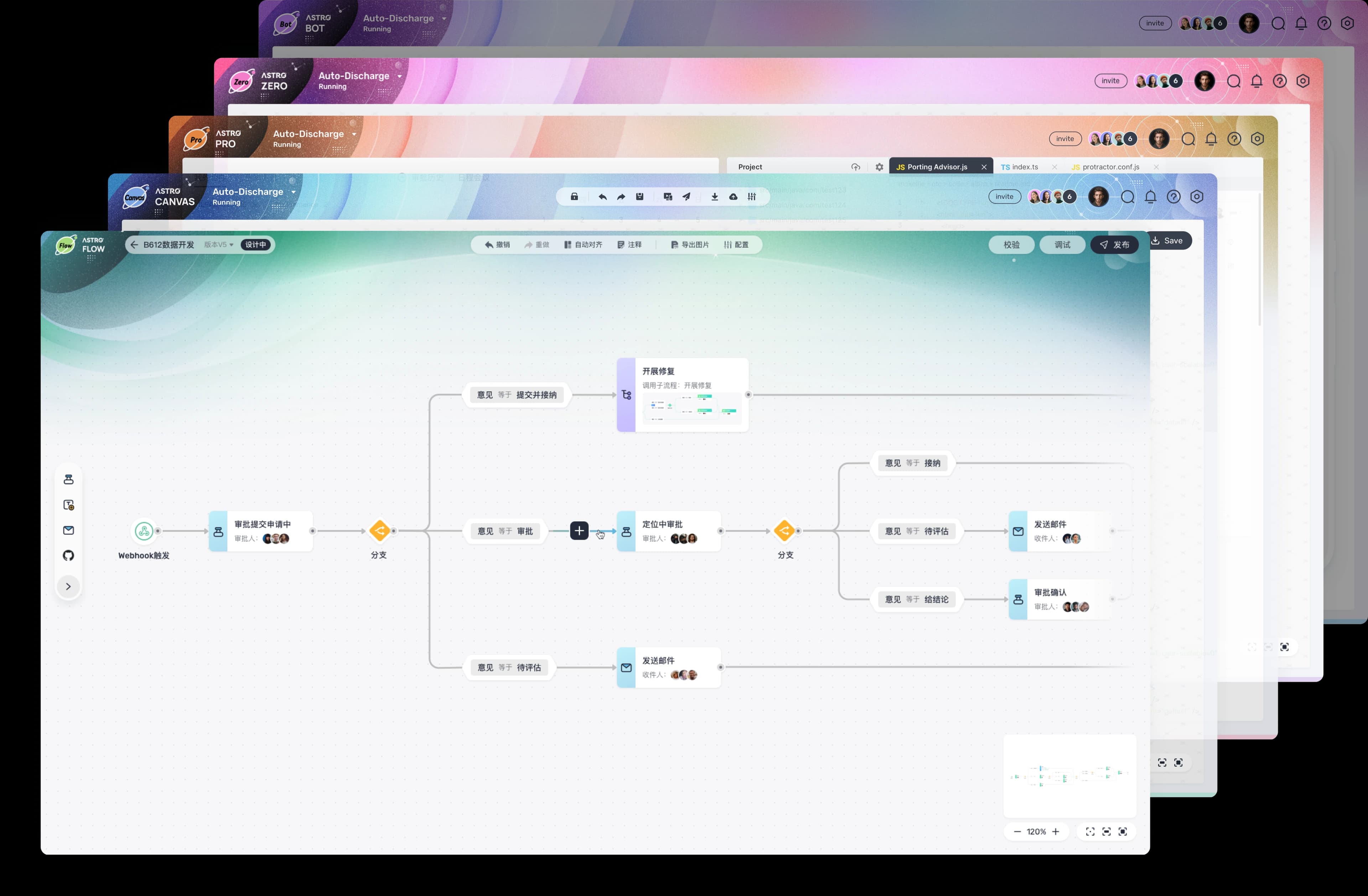The width and height of the screenshot is (1368, 896).
Task: Select the first 分支 branch diamond node
Action: pos(379,531)
